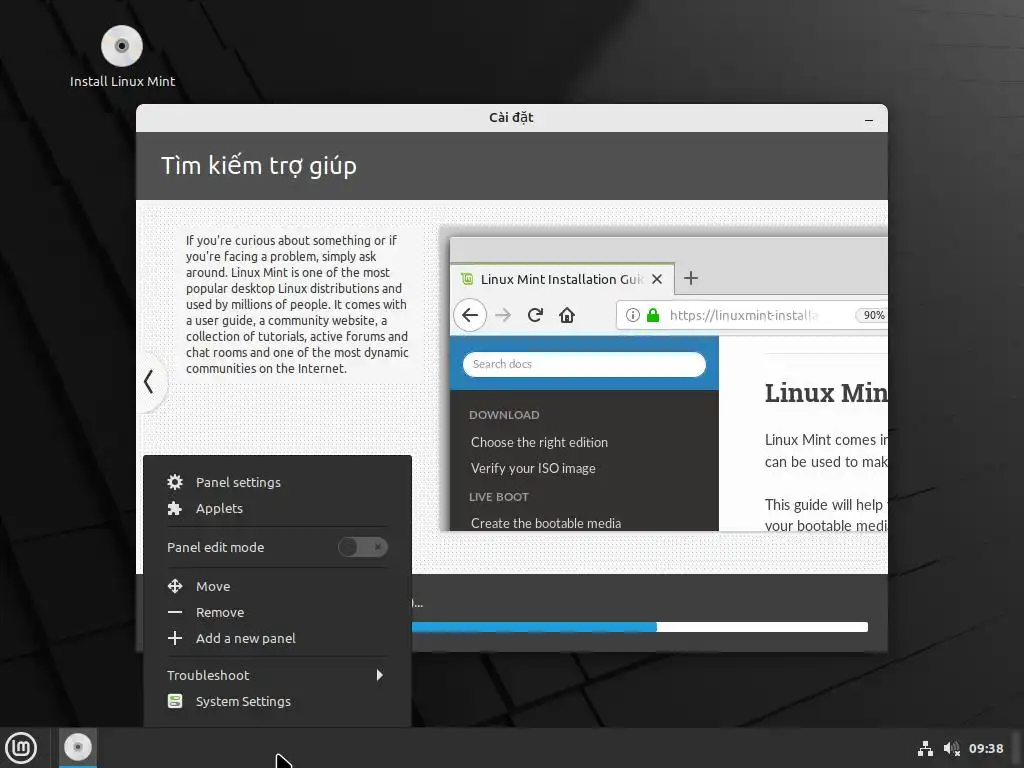Click the new tab plus button

pyautogui.click(x=690, y=278)
